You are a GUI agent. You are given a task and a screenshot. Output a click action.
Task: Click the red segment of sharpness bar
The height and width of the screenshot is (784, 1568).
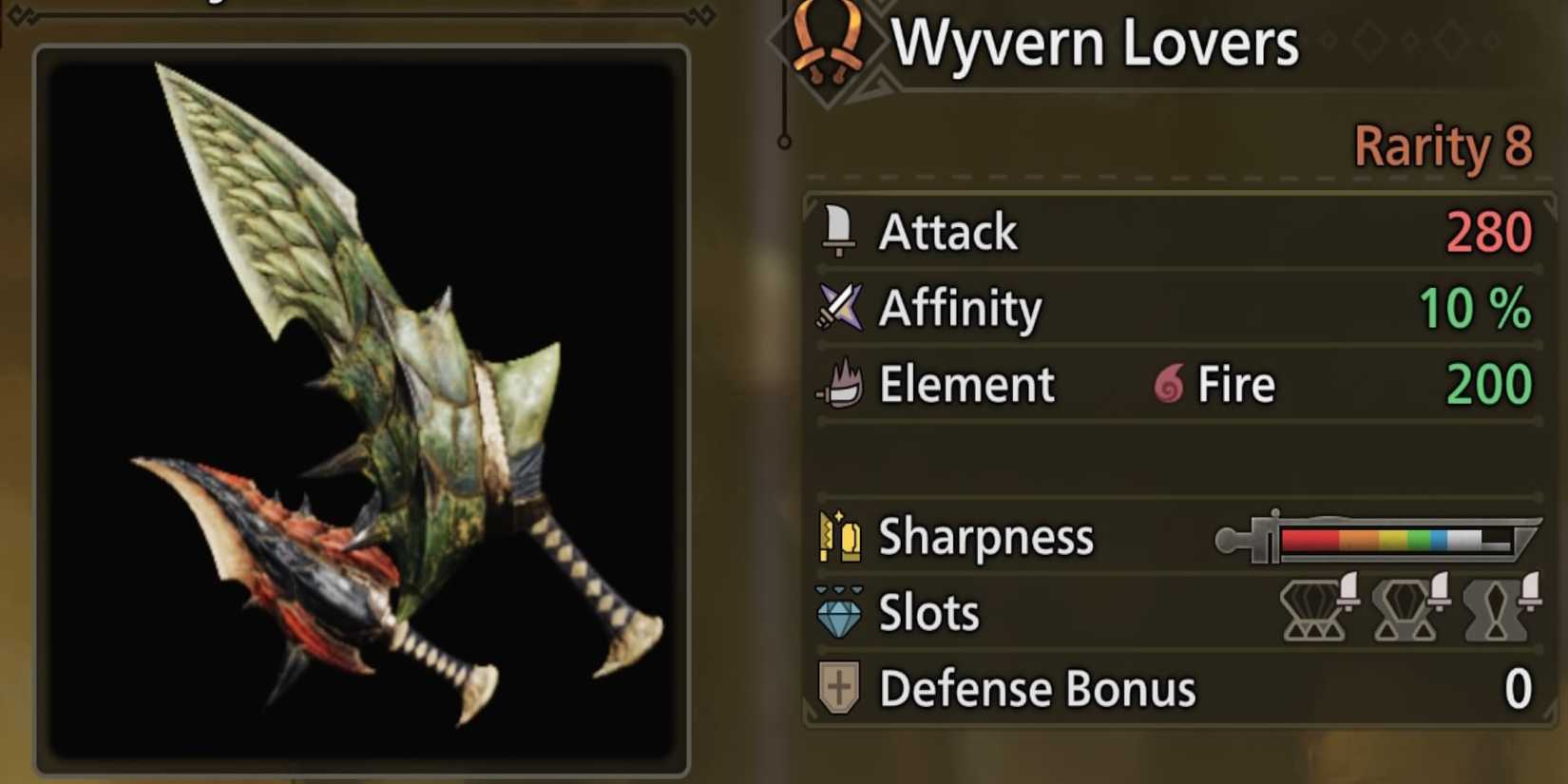click(1310, 541)
